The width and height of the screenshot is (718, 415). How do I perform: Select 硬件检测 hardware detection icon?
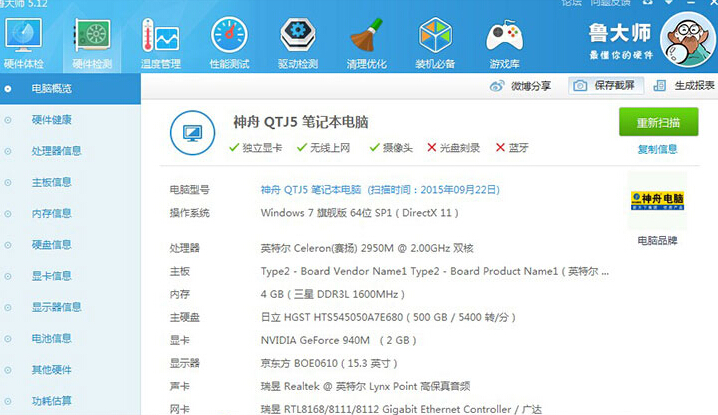pos(92,35)
